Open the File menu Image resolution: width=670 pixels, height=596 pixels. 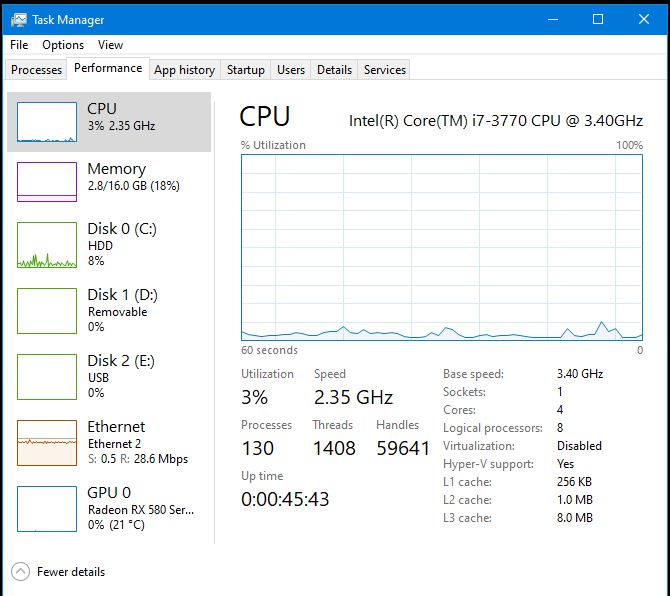[20, 45]
